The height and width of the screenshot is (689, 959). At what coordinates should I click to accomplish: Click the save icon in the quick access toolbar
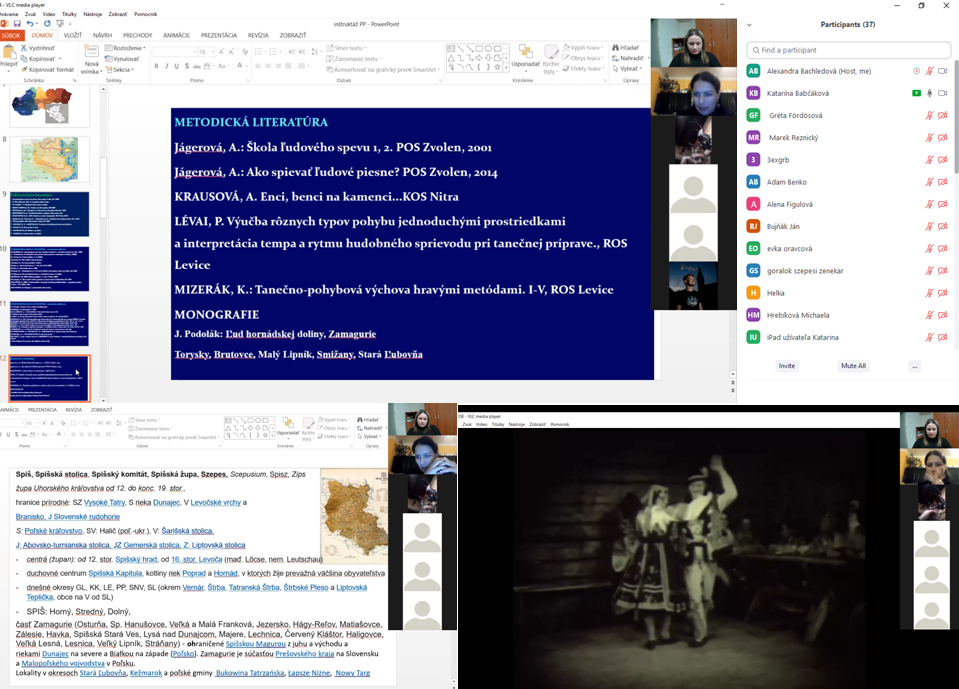coord(18,23)
